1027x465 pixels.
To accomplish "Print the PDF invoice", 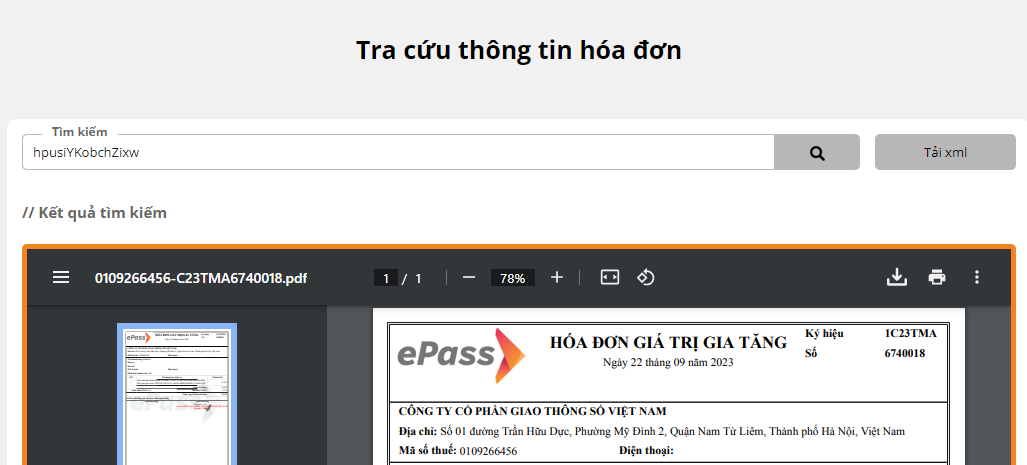I will [x=937, y=278].
